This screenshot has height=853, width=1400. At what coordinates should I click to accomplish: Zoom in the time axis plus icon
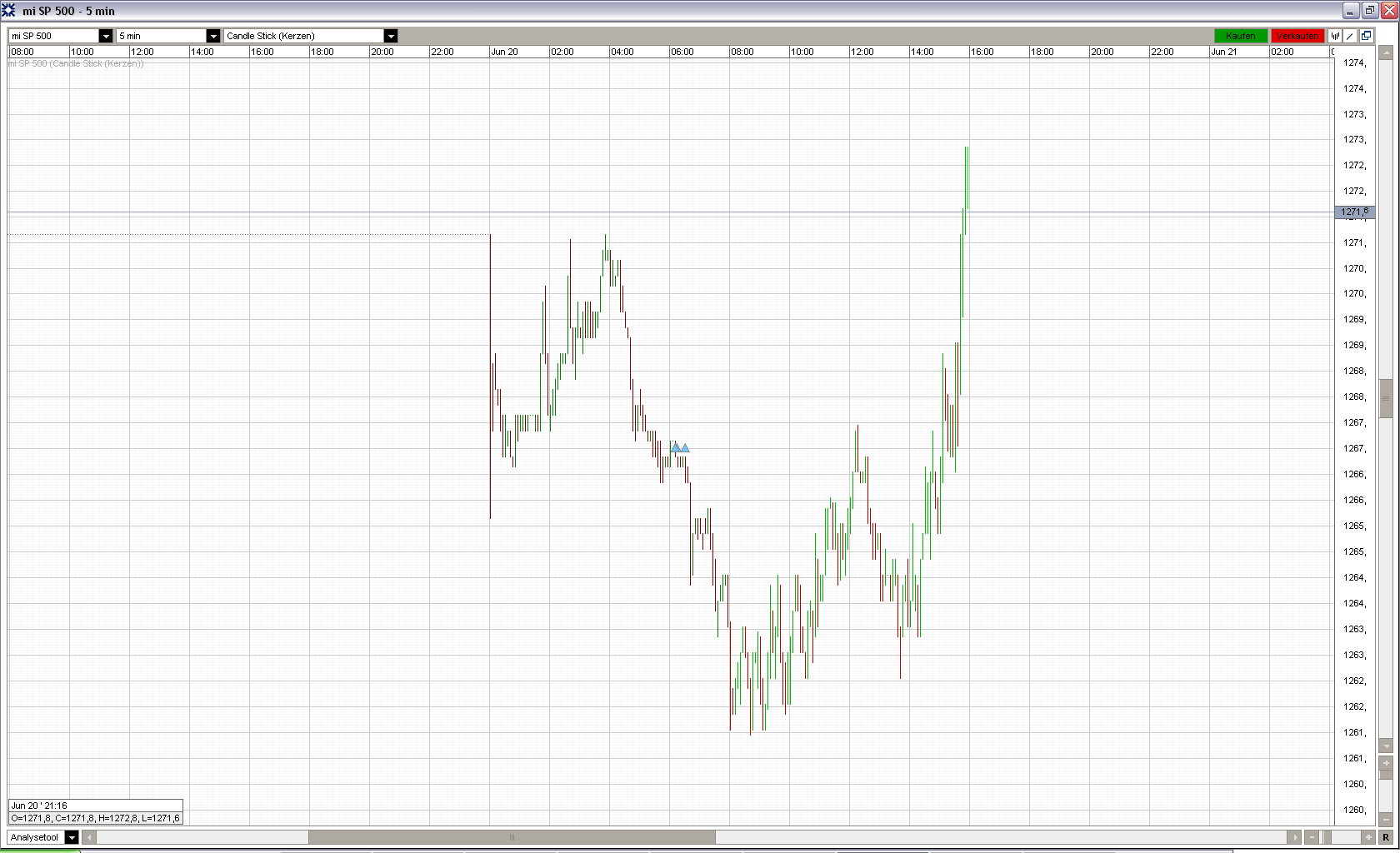(1367, 837)
